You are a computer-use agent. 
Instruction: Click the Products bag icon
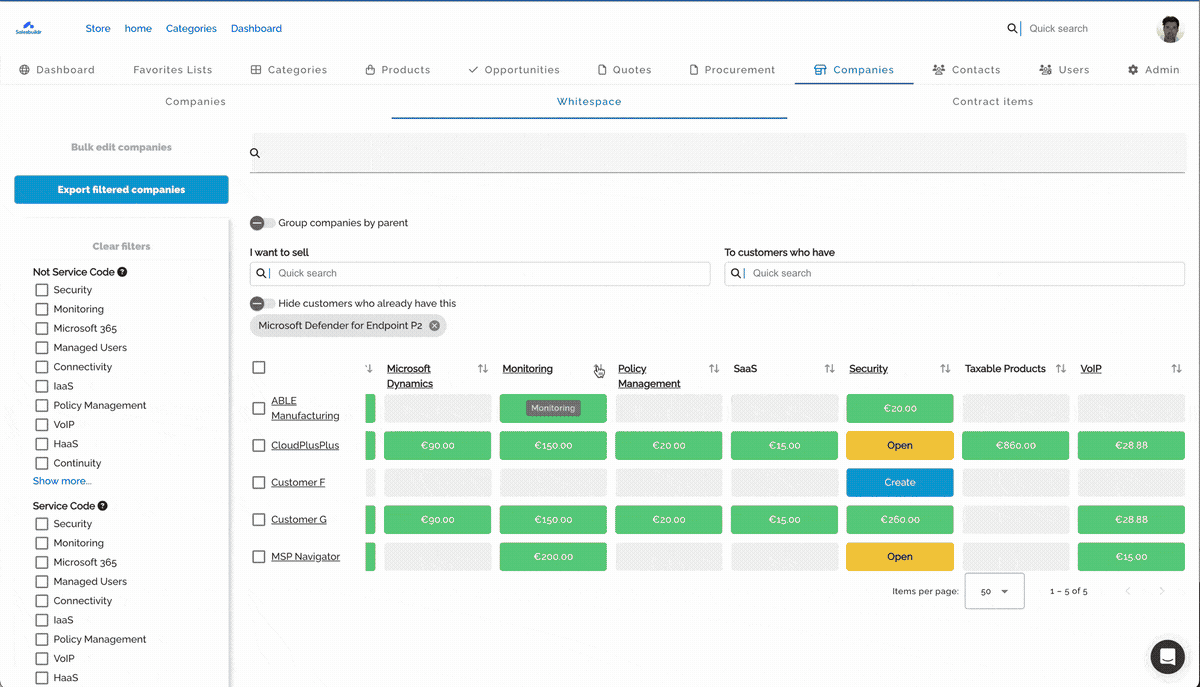[x=370, y=70]
